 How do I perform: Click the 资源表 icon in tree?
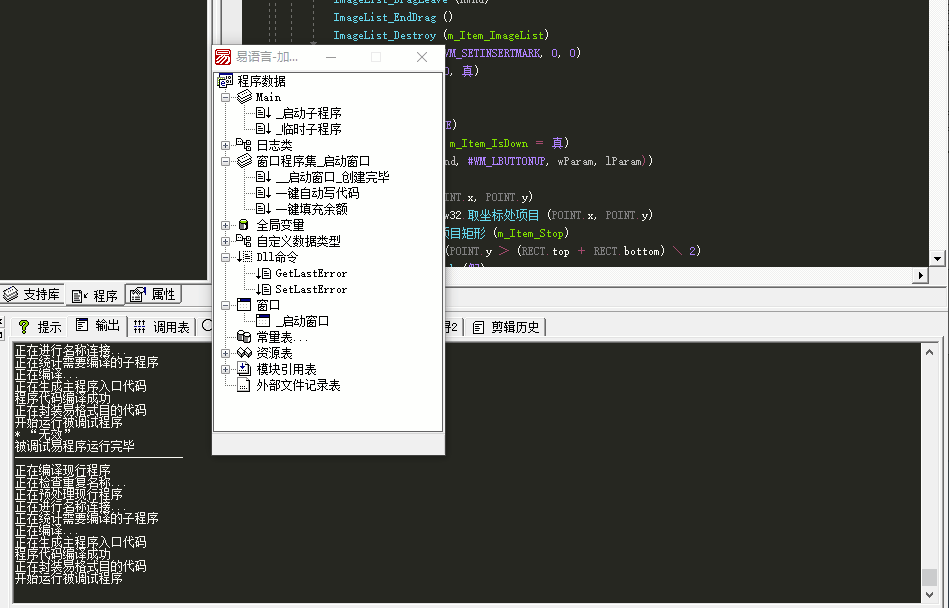(x=244, y=353)
